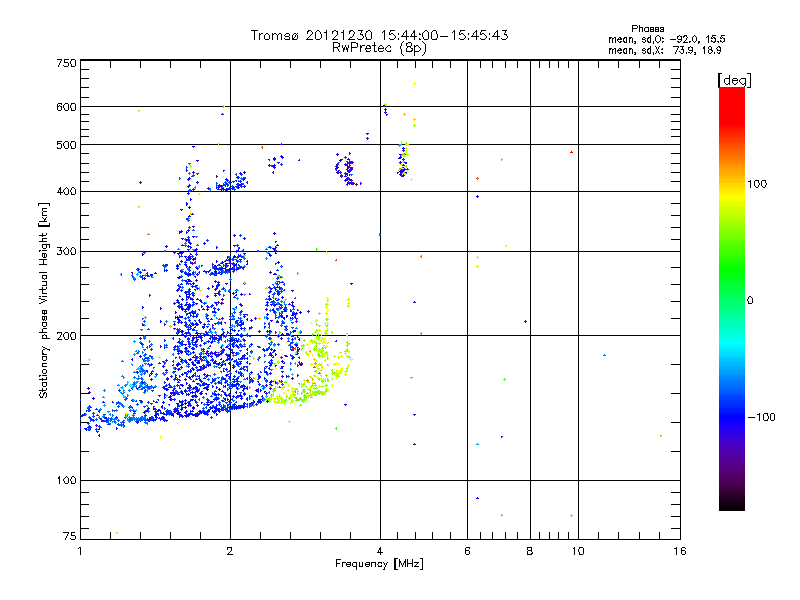Image resolution: width=800 pixels, height=600 pixels.
Task: Click the x-axis tick label "10"
Action: (x=578, y=551)
